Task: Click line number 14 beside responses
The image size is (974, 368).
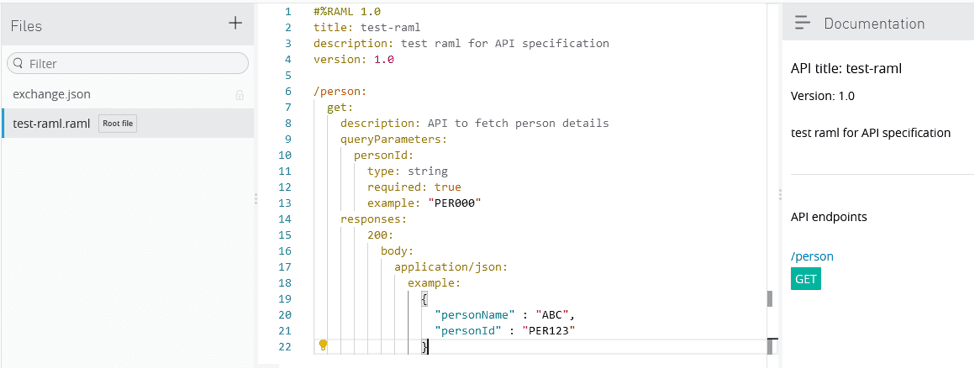Action: 286,219
